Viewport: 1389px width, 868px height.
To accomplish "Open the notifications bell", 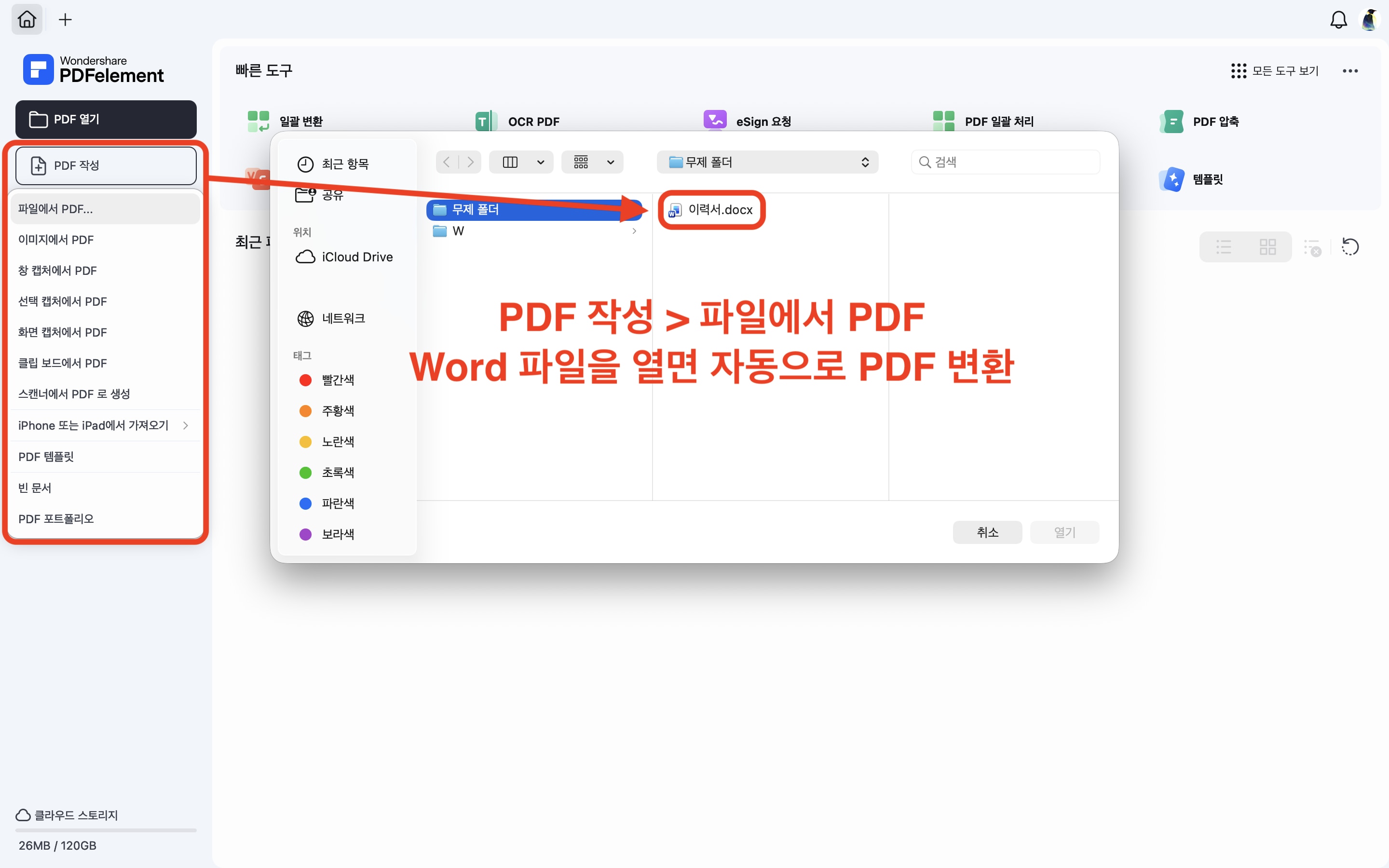I will [x=1338, y=19].
